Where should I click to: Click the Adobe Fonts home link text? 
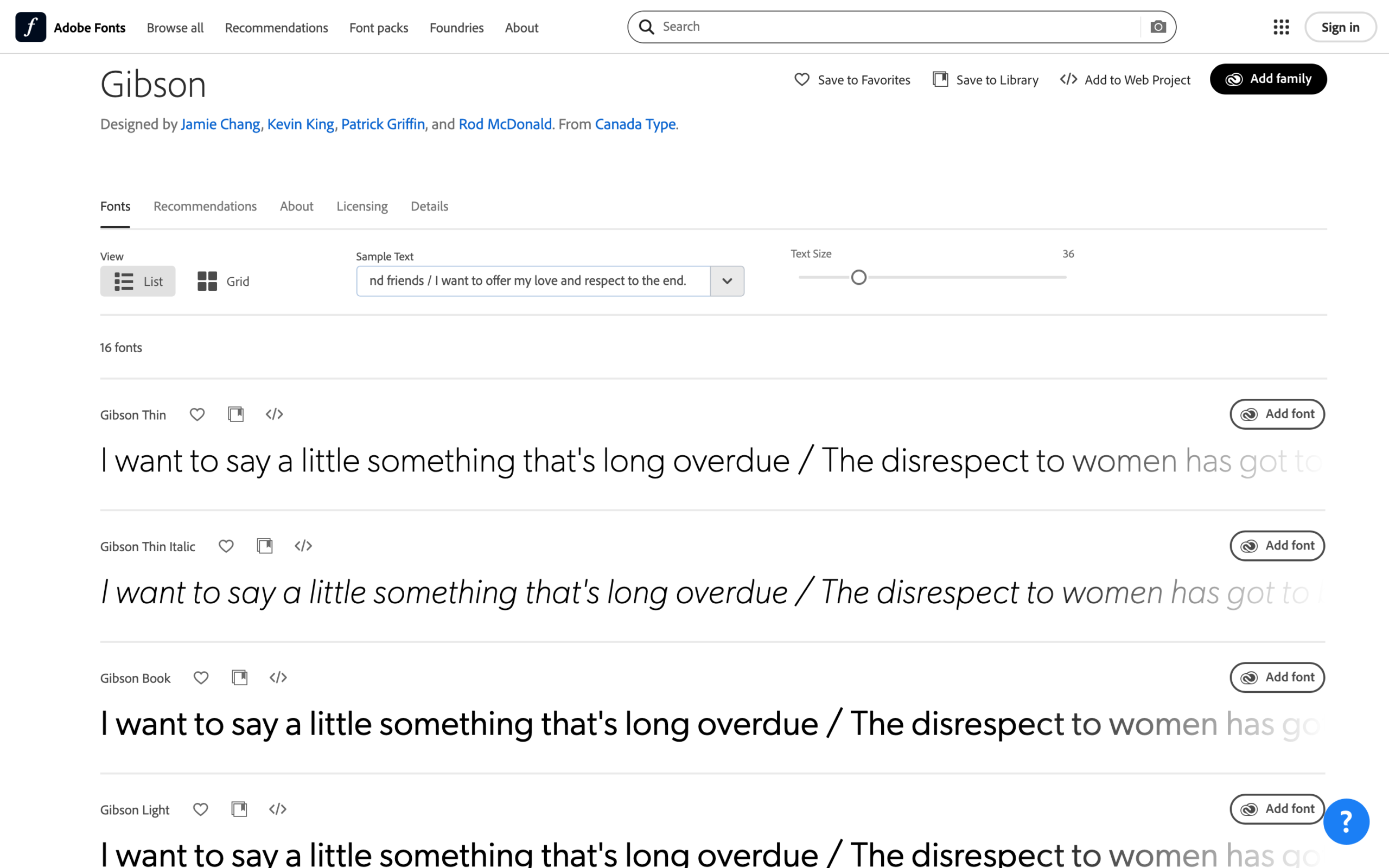tap(90, 28)
